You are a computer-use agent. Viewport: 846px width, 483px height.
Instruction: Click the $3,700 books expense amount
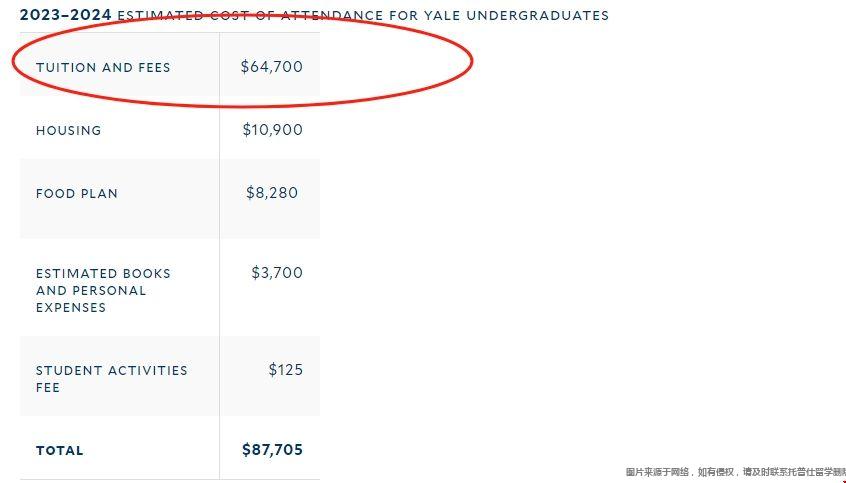(x=277, y=273)
